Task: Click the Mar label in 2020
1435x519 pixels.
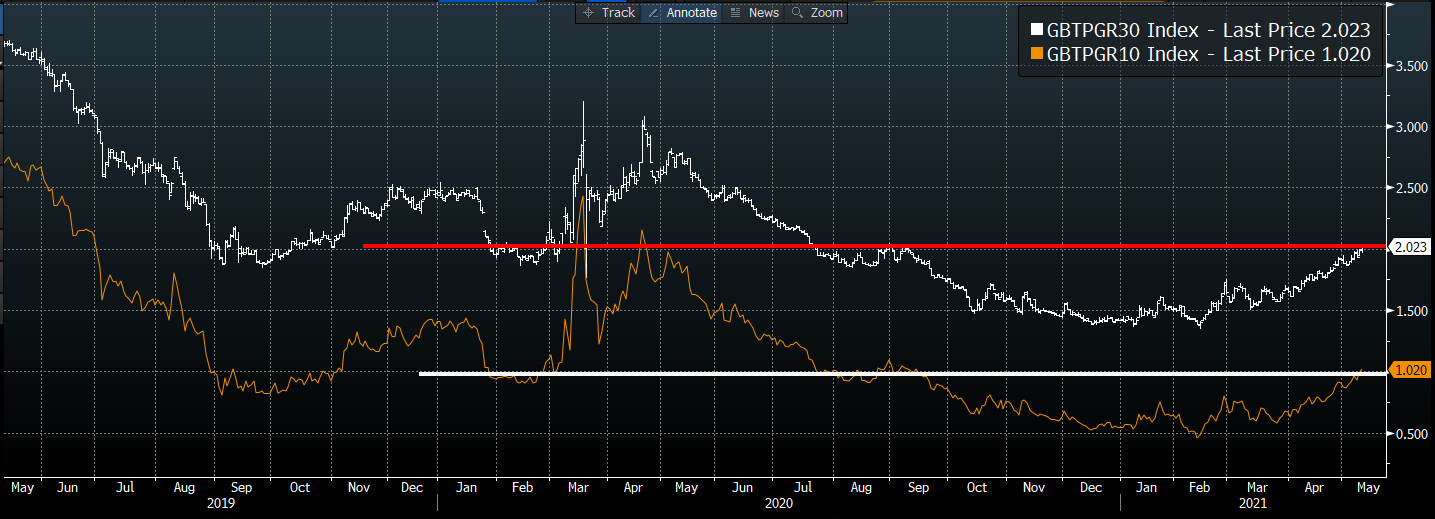Action: point(578,488)
